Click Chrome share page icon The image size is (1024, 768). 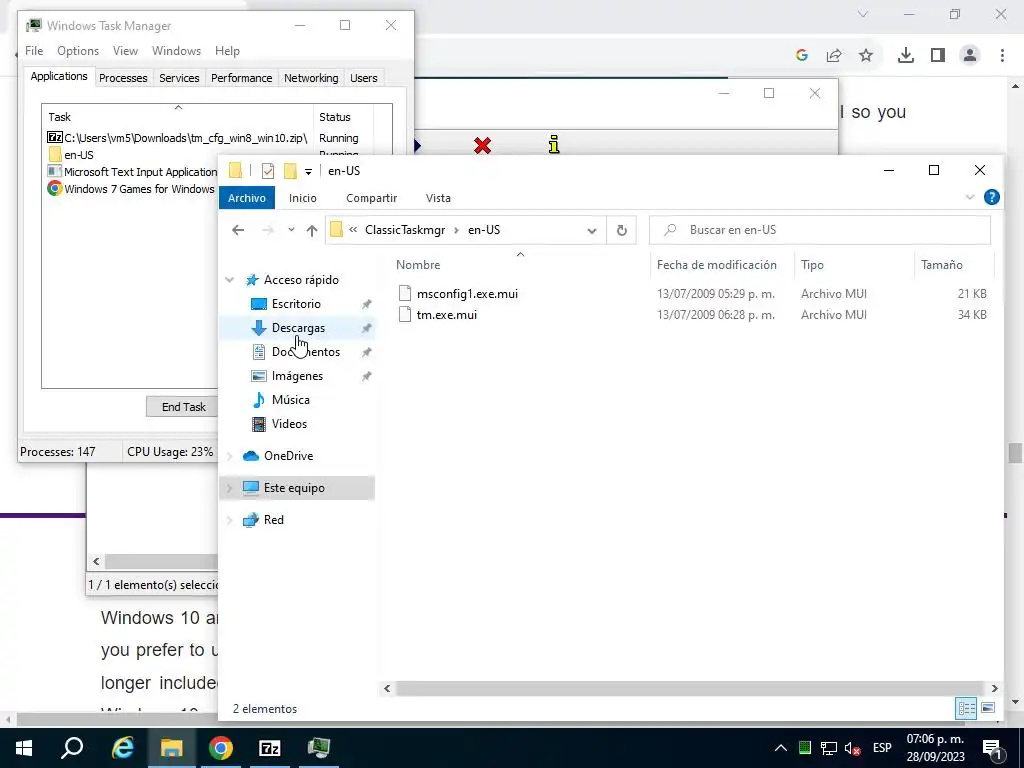tap(834, 56)
